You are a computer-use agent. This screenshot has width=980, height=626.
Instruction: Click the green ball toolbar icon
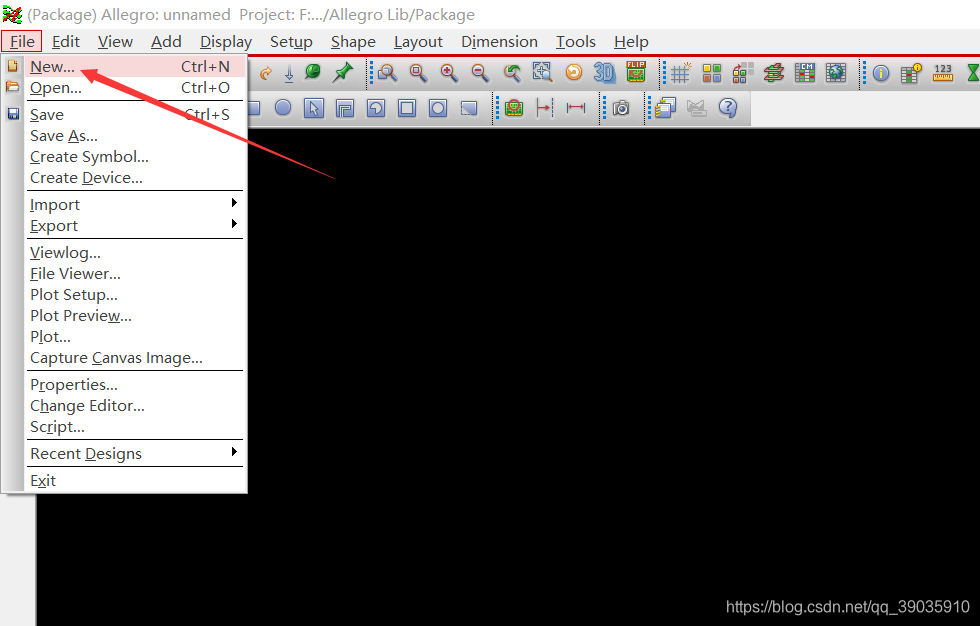pos(312,72)
